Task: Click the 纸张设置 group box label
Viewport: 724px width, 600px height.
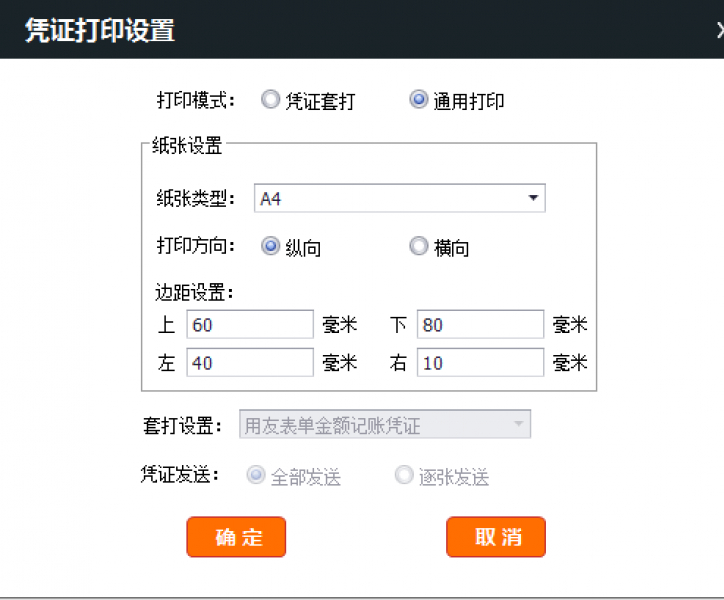Action: 187,146
